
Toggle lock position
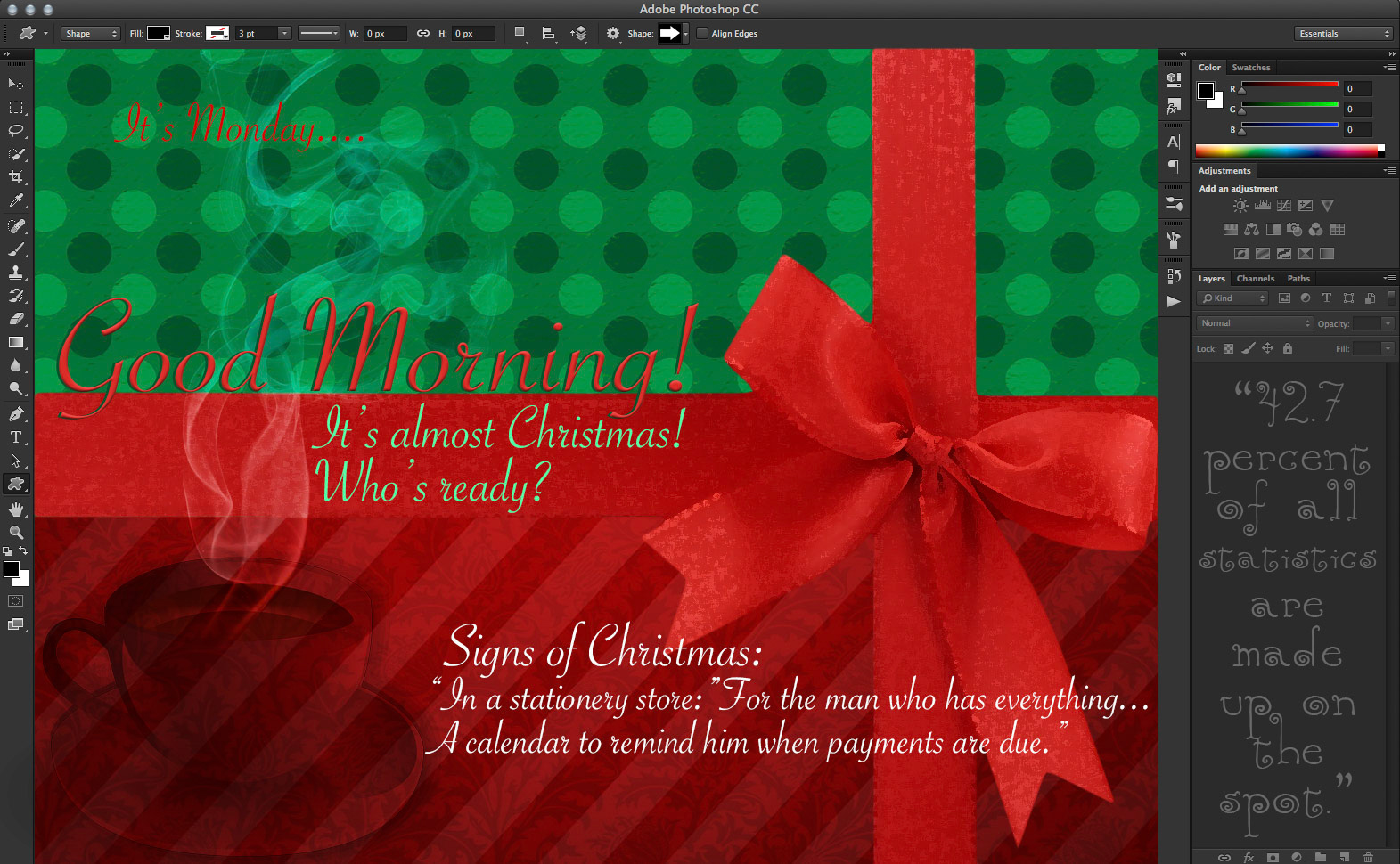pyautogui.click(x=1267, y=349)
